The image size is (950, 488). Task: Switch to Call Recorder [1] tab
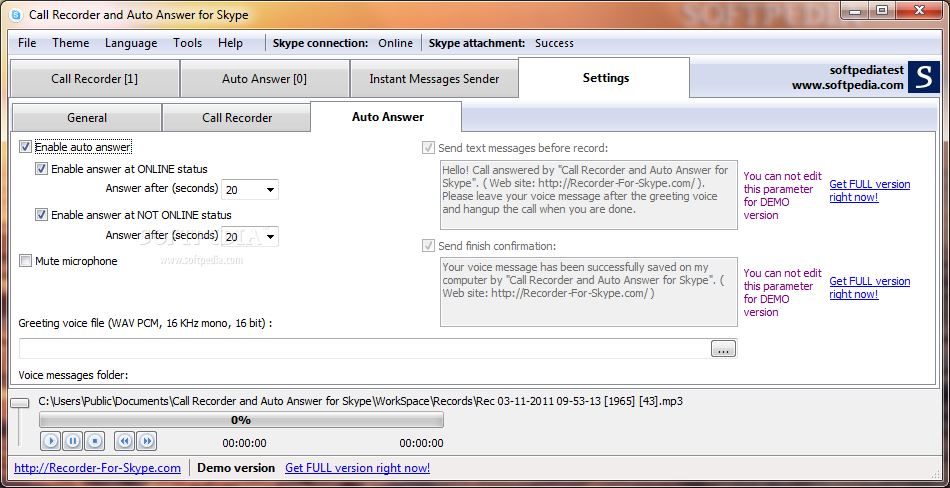[95, 79]
